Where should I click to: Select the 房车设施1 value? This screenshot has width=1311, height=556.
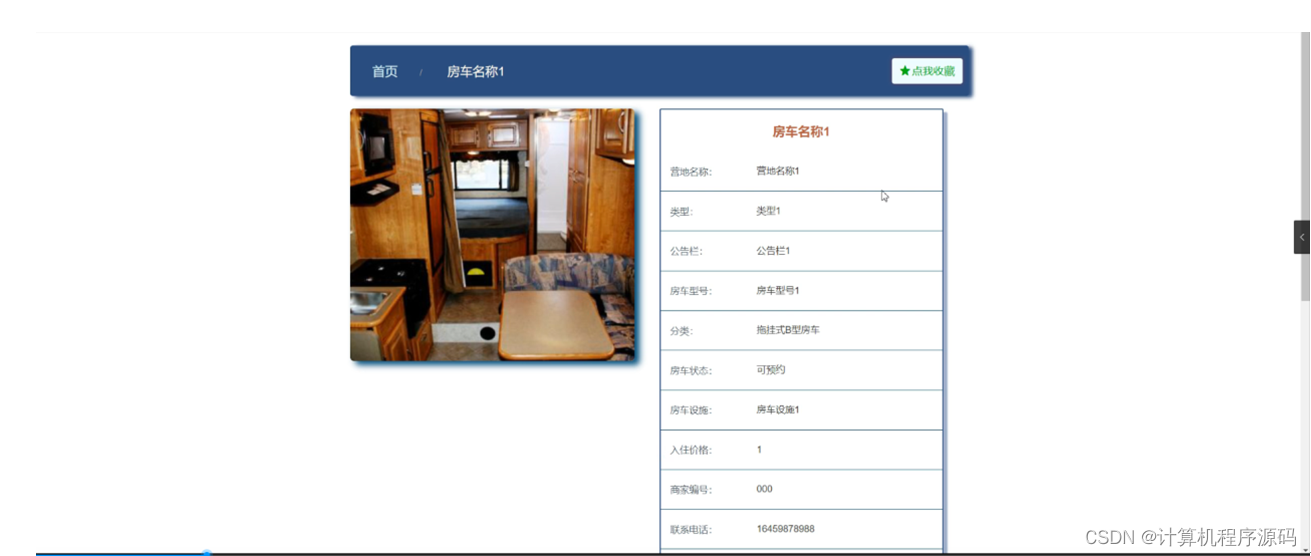click(x=778, y=410)
